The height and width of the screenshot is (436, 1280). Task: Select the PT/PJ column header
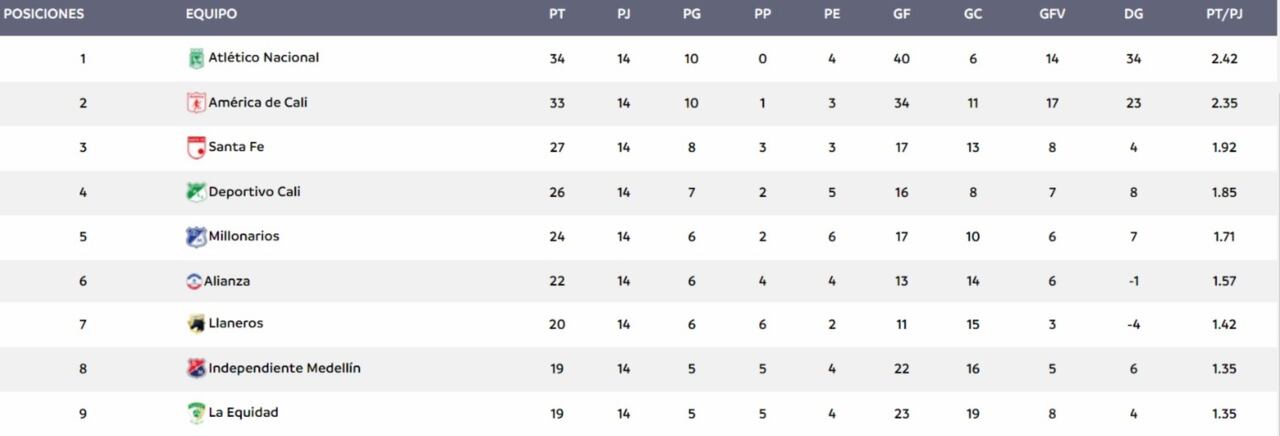[1223, 15]
